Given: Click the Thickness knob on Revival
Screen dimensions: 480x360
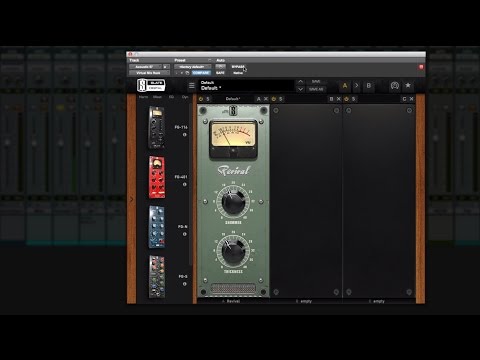Looking at the screenshot, I should (x=233, y=251).
